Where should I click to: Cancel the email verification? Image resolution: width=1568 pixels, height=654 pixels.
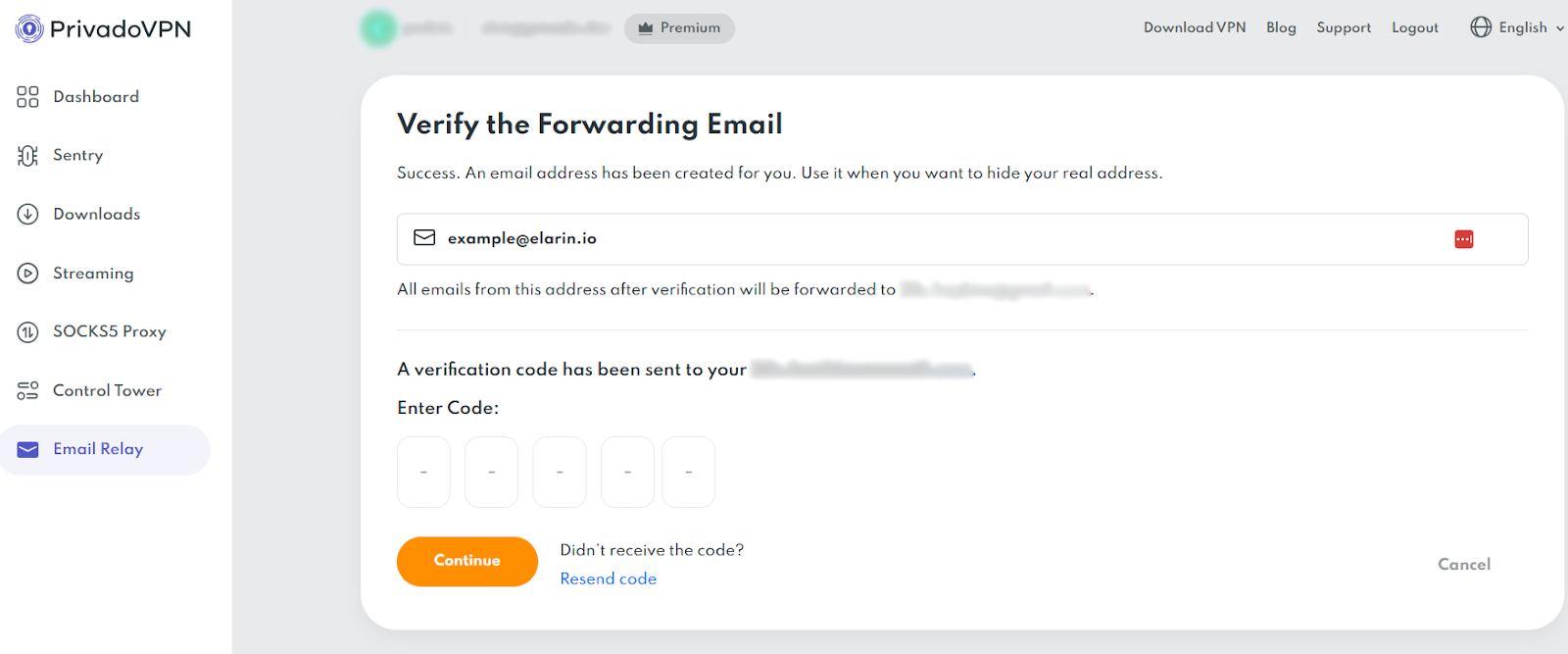pos(1463,564)
